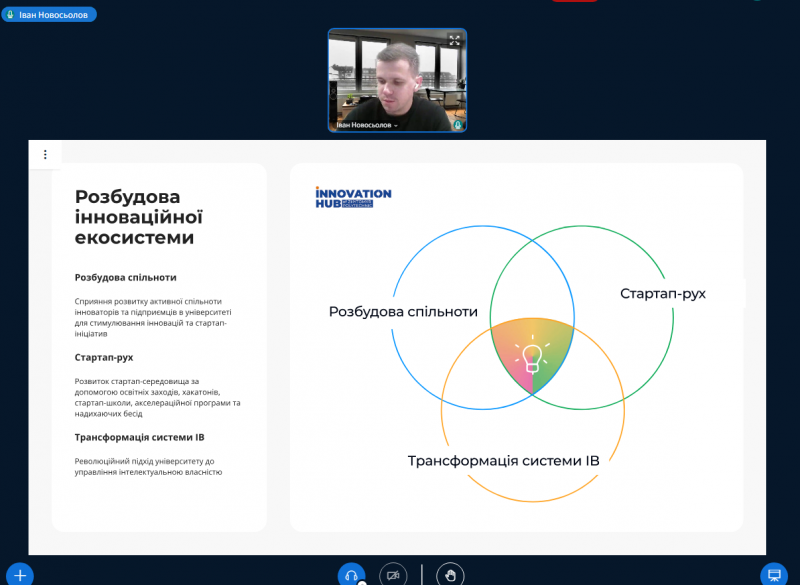
Task: Click the Innovation Hub logo
Action: (x=353, y=197)
